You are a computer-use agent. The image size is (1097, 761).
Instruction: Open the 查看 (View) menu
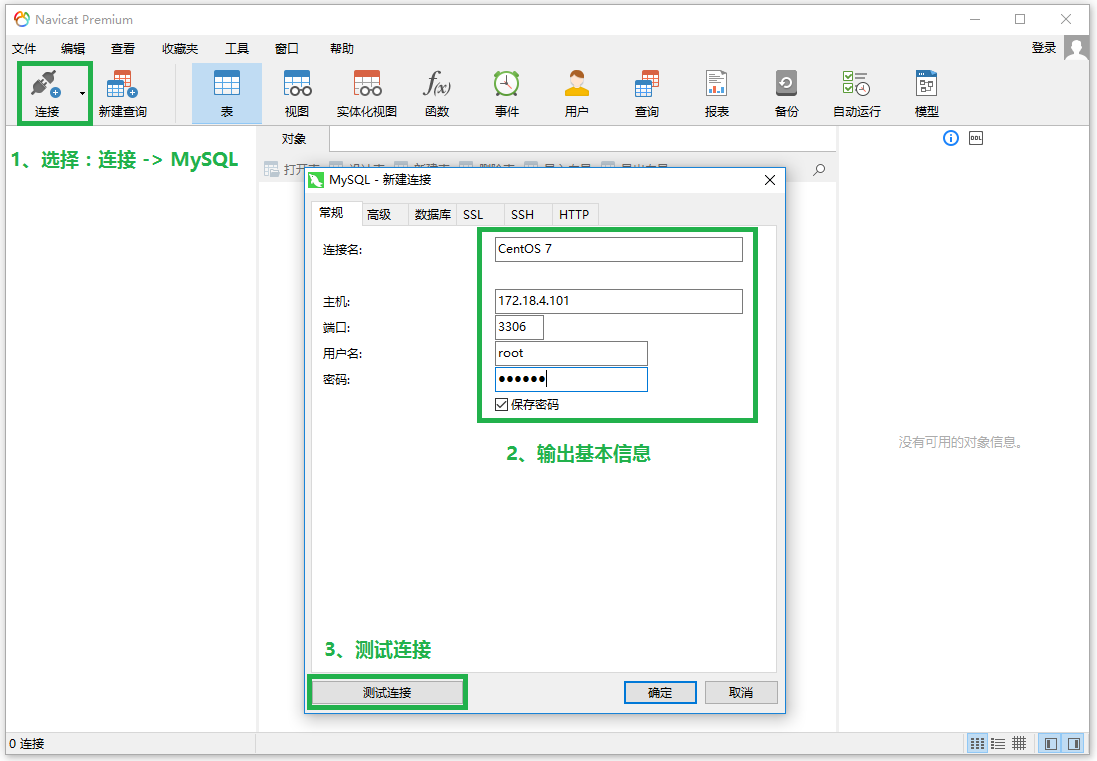click(122, 48)
